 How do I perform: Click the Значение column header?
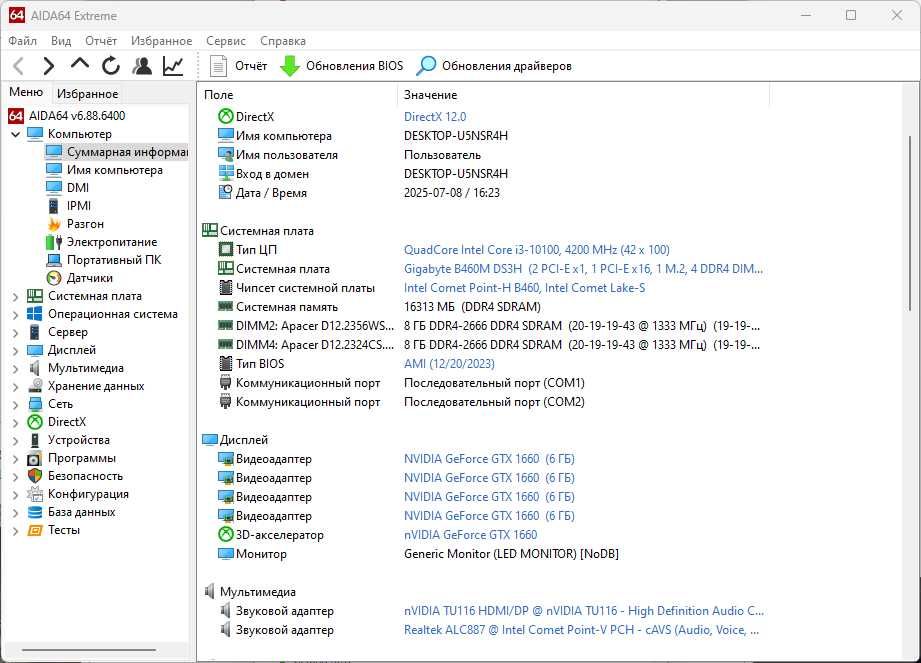tap(583, 95)
